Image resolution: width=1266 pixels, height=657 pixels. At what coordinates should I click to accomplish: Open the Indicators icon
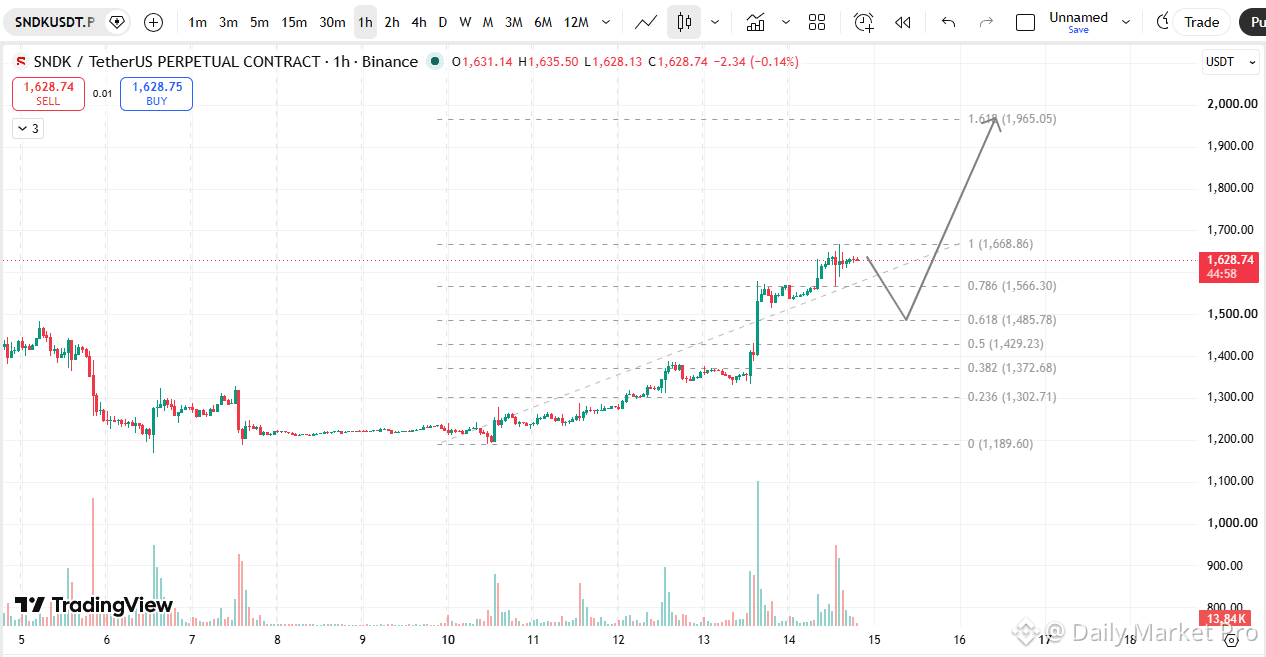click(x=756, y=22)
